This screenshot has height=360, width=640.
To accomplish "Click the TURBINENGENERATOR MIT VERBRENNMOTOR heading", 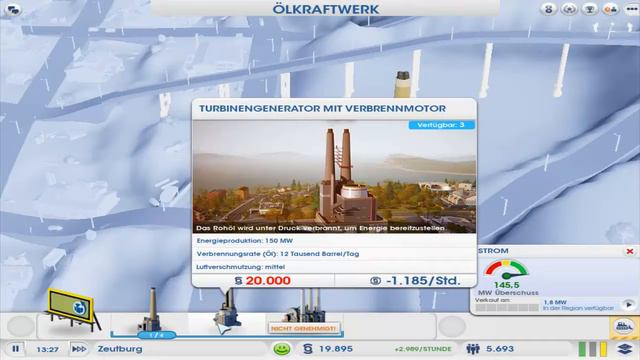I will [x=322, y=109].
